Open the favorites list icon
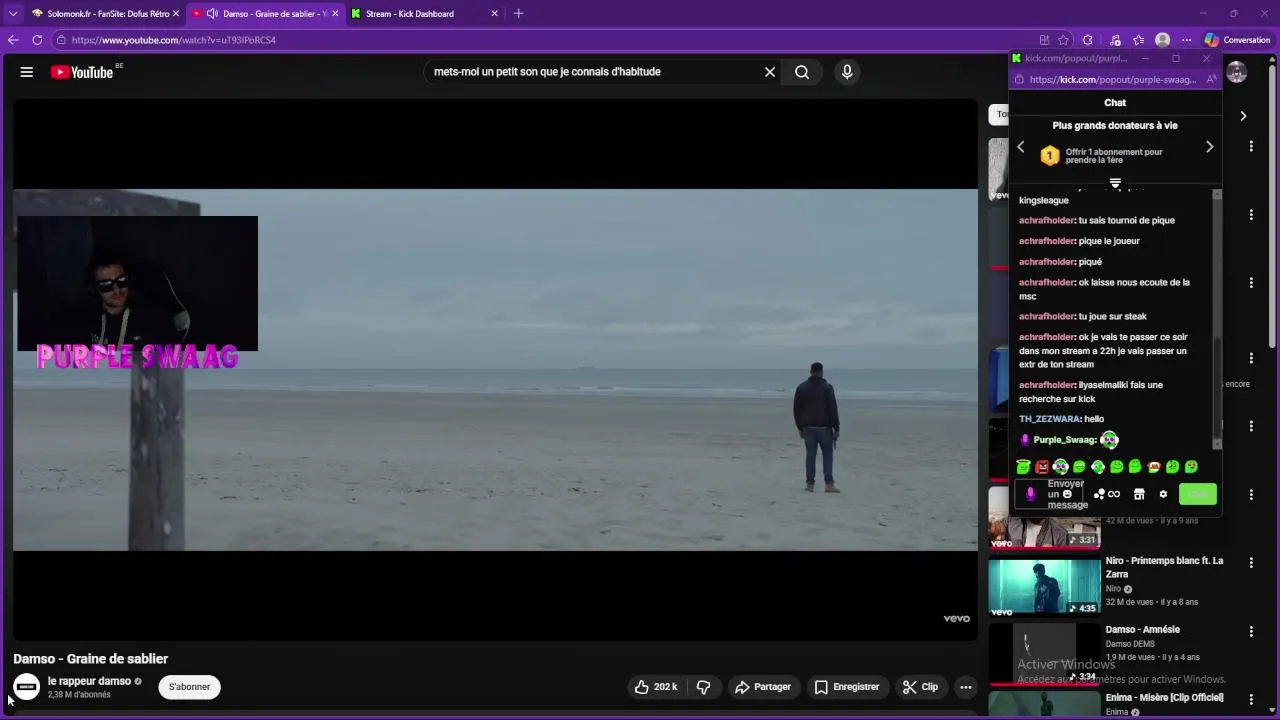The height and width of the screenshot is (720, 1280). point(1139,40)
